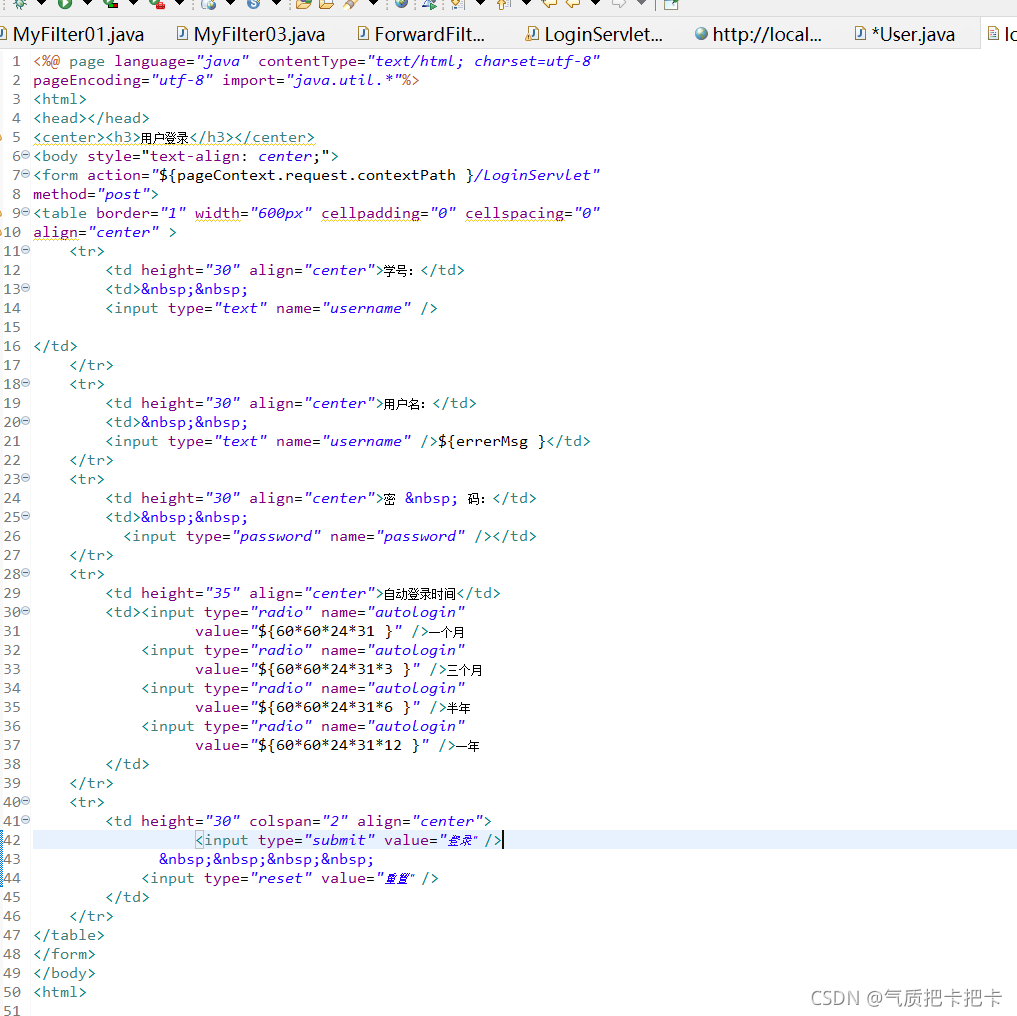
Task: Click '</body>' on line 49
Action: point(64,973)
